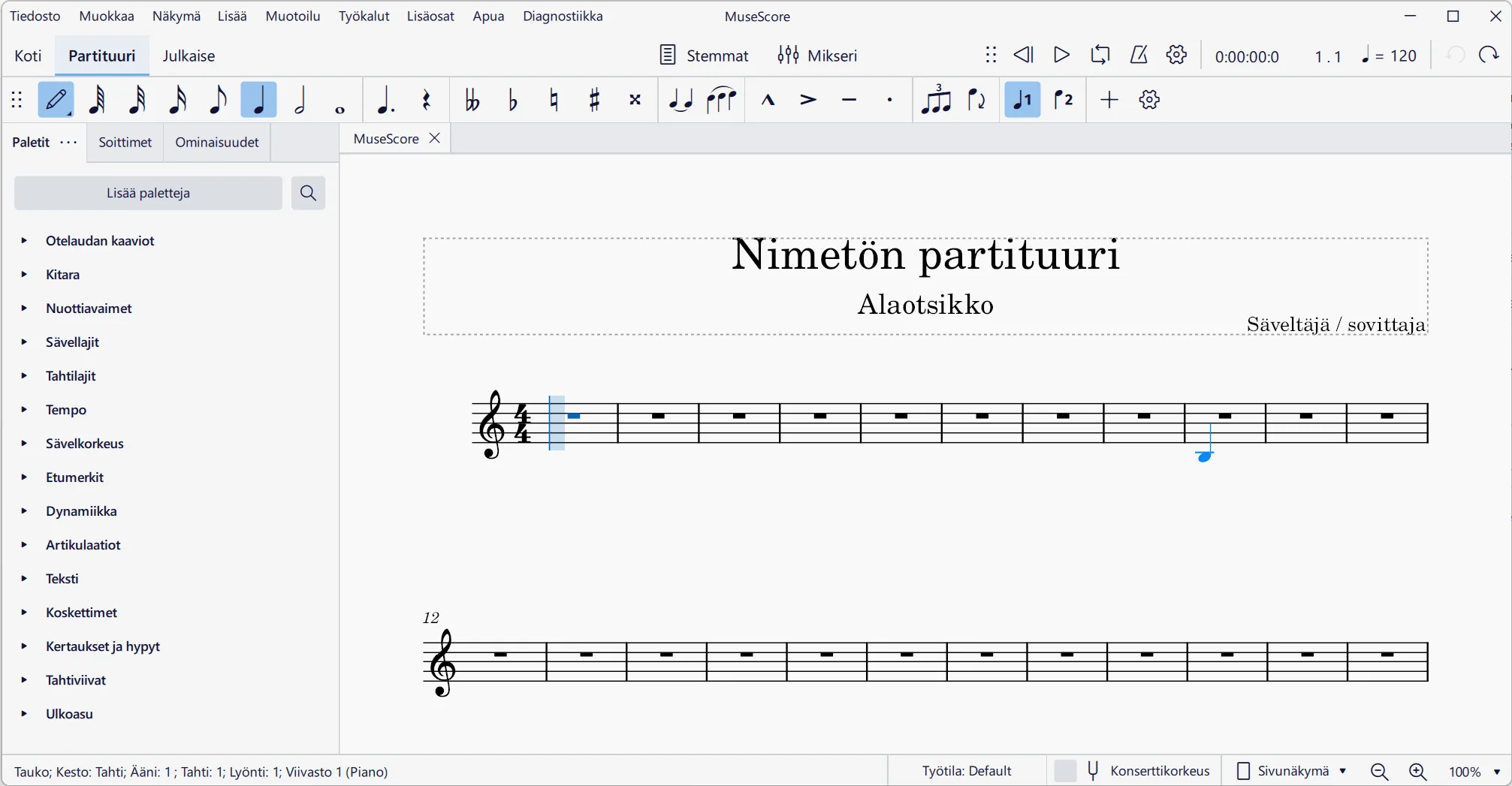Select the half note duration
This screenshot has width=1512, height=786.
(x=300, y=100)
